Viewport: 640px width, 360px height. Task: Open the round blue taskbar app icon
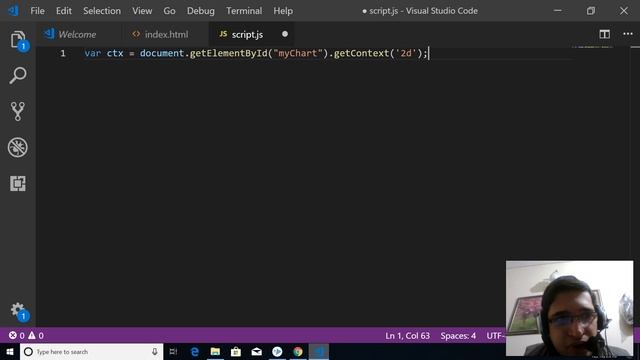click(277, 352)
